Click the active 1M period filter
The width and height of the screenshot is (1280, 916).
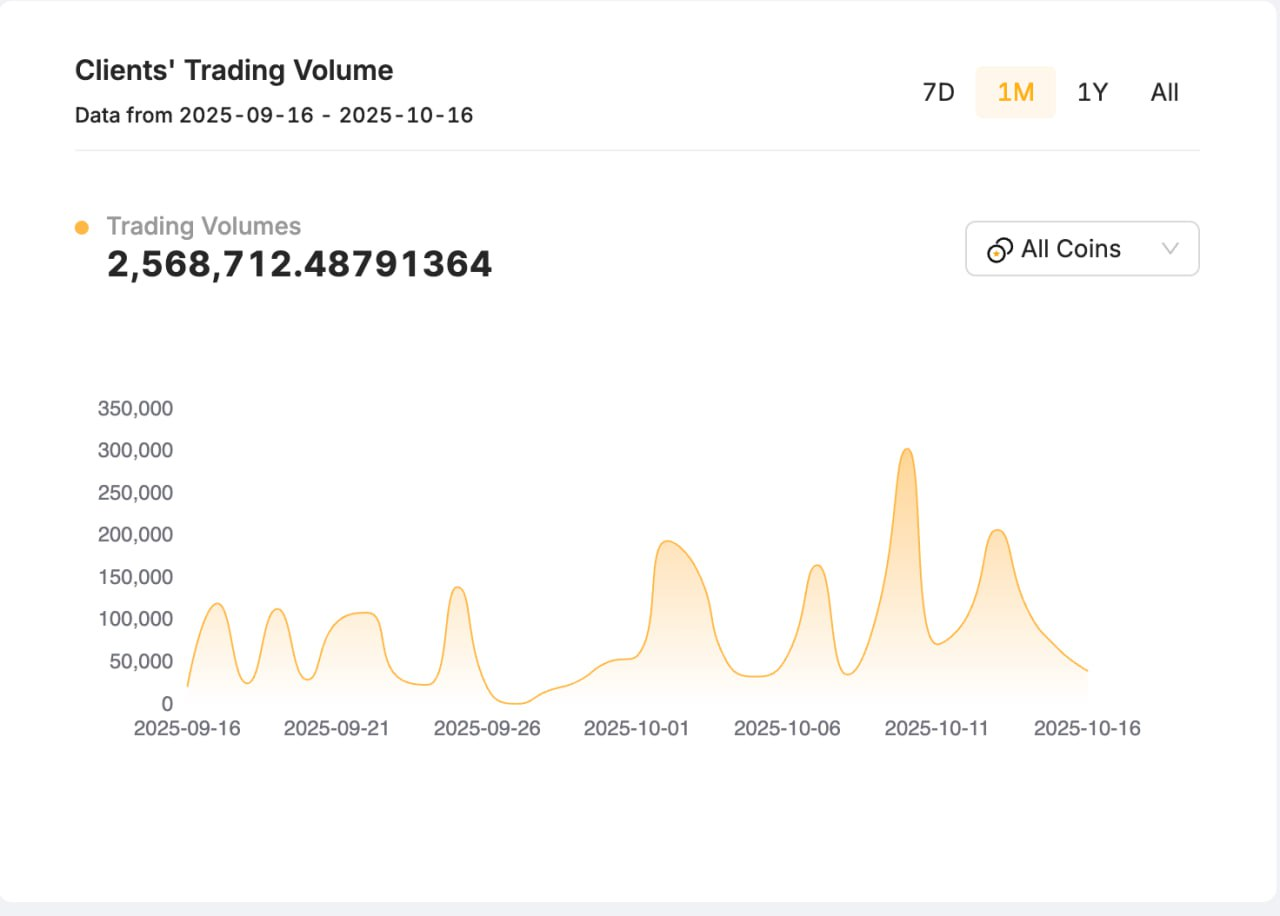pyautogui.click(x=1015, y=92)
